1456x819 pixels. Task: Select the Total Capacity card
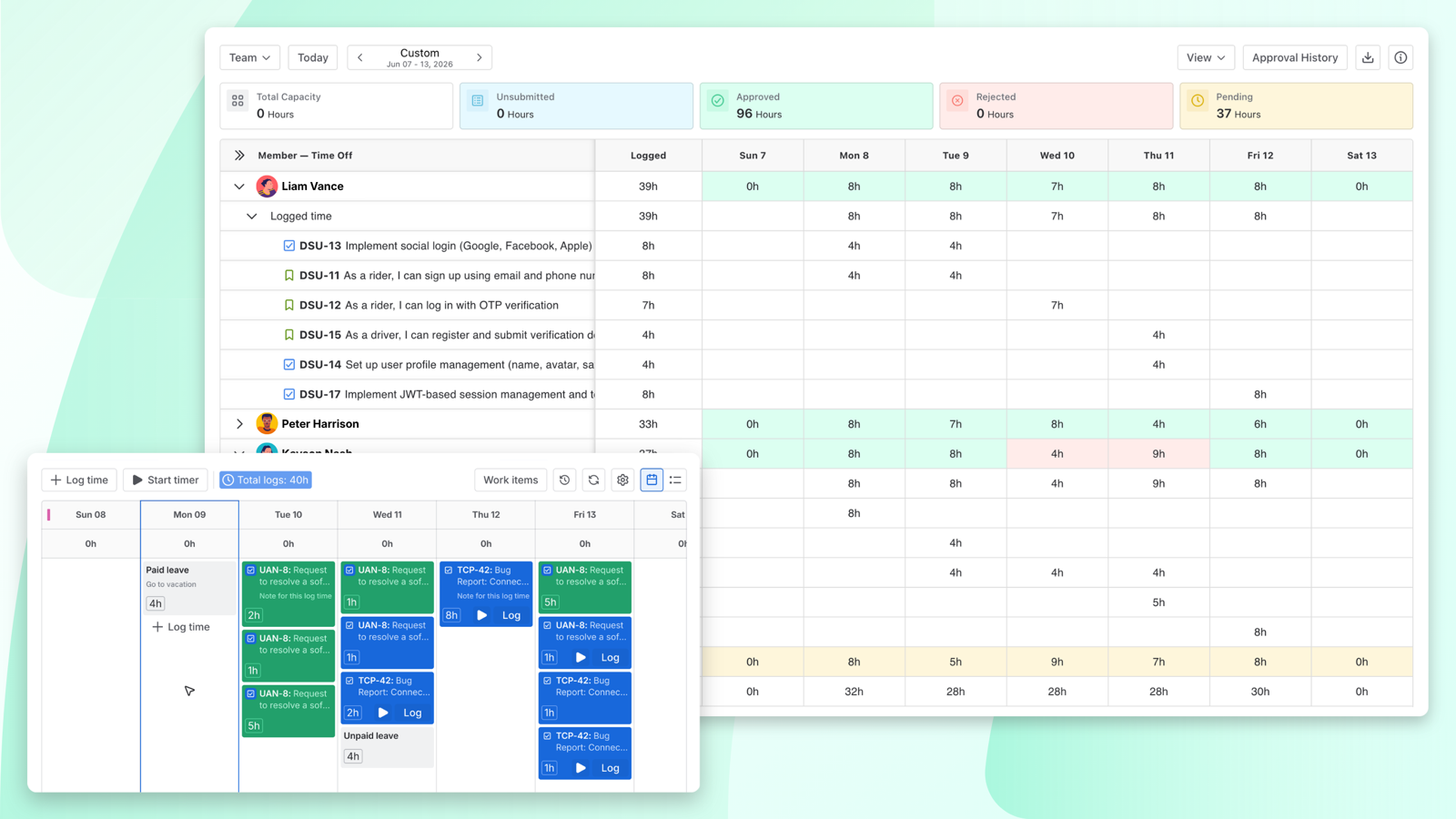(x=337, y=106)
